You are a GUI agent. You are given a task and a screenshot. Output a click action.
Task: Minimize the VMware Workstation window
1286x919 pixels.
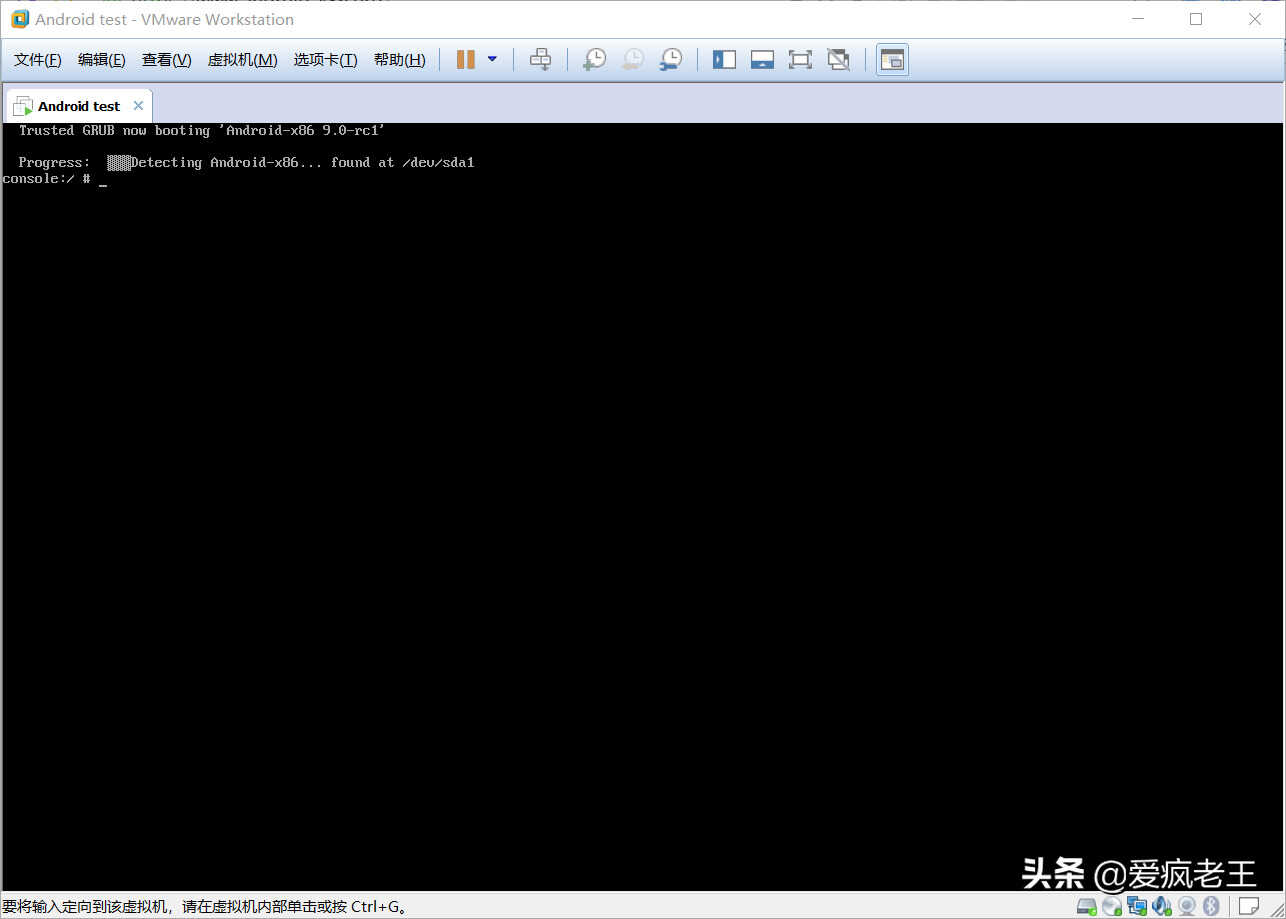[x=1137, y=19]
